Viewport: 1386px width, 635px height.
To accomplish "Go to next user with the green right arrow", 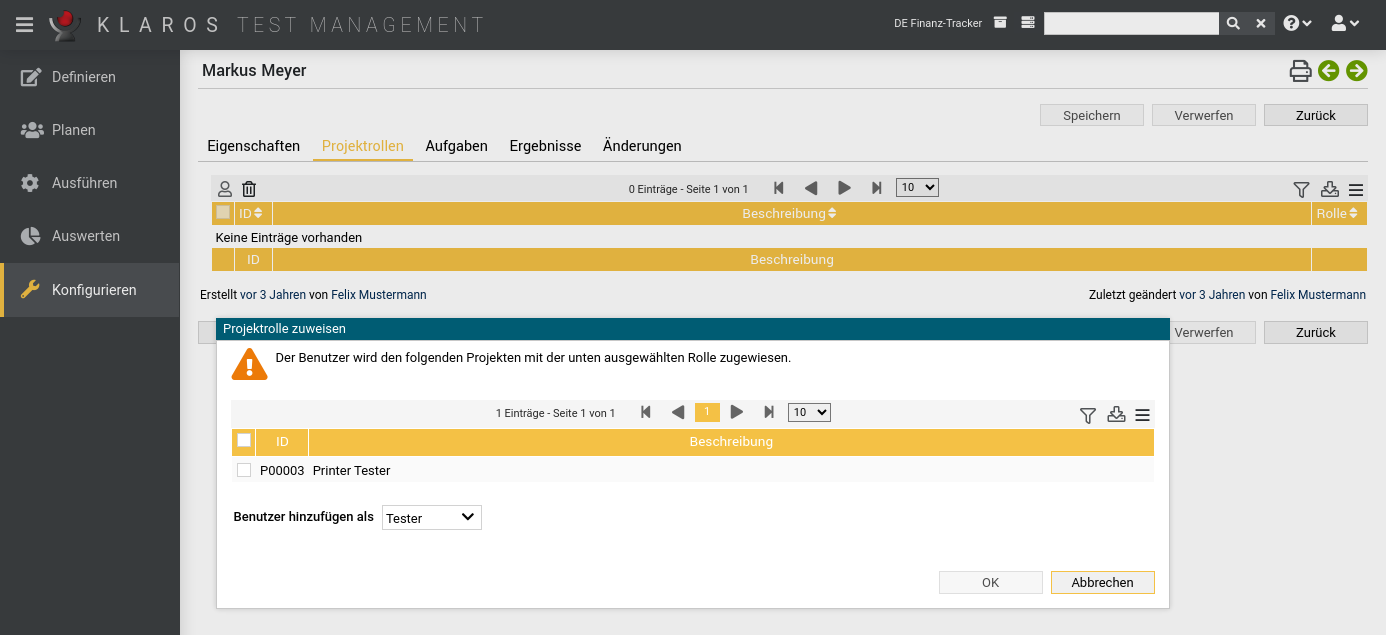I will click(x=1356, y=70).
